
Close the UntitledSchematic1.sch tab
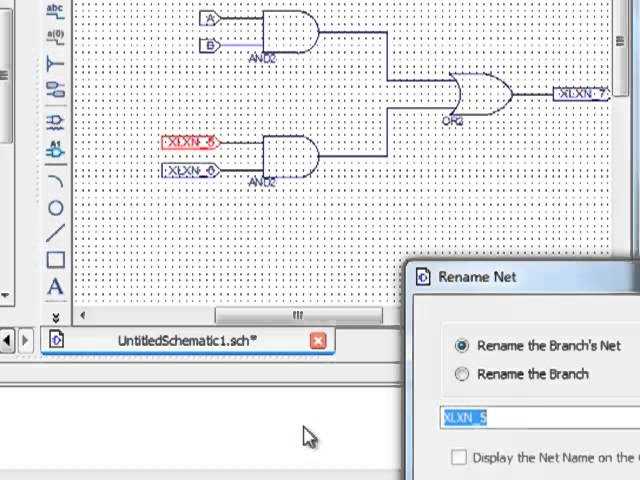click(x=318, y=340)
